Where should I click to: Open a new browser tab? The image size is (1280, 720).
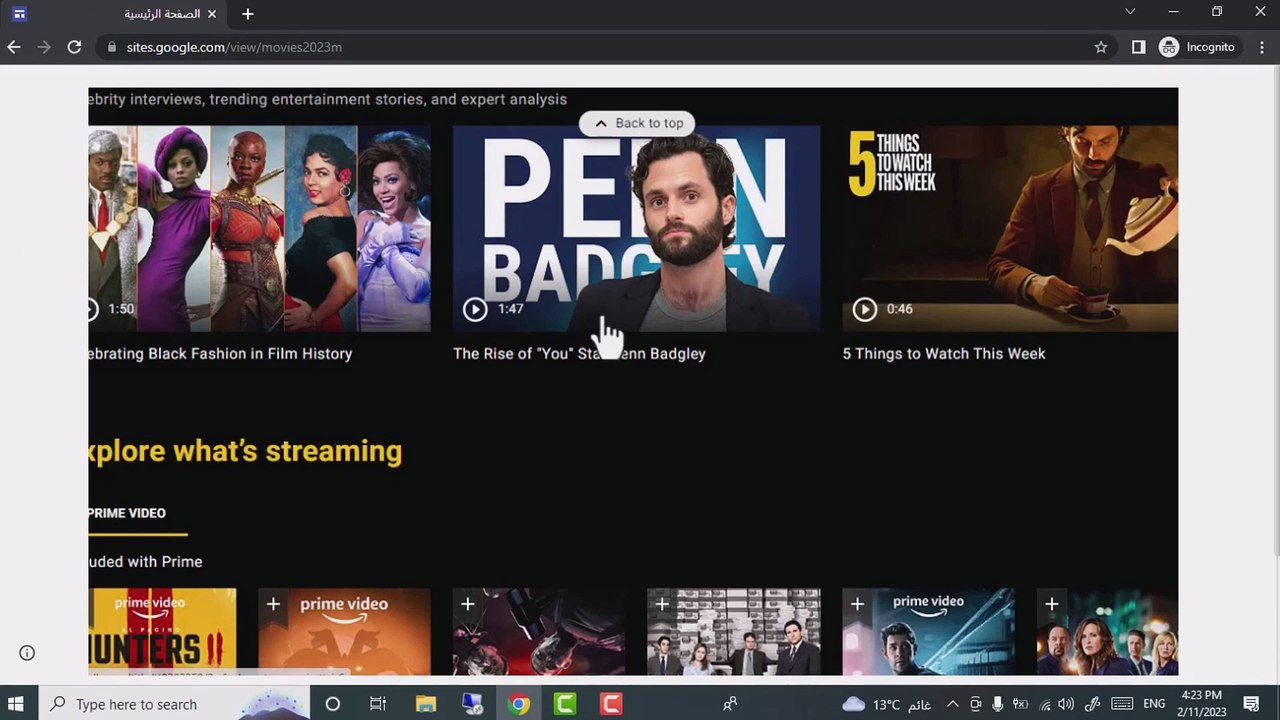tap(248, 14)
